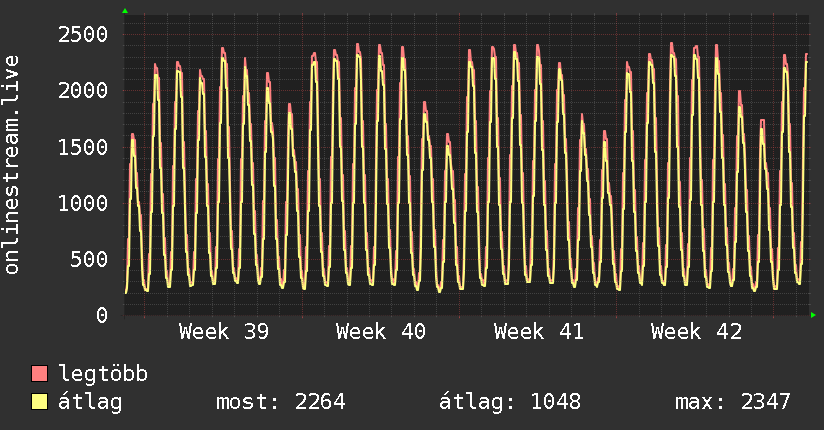The width and height of the screenshot is (824, 430).
Task: Click the onlinestream.live vertical axis title
Action: (x=11, y=165)
